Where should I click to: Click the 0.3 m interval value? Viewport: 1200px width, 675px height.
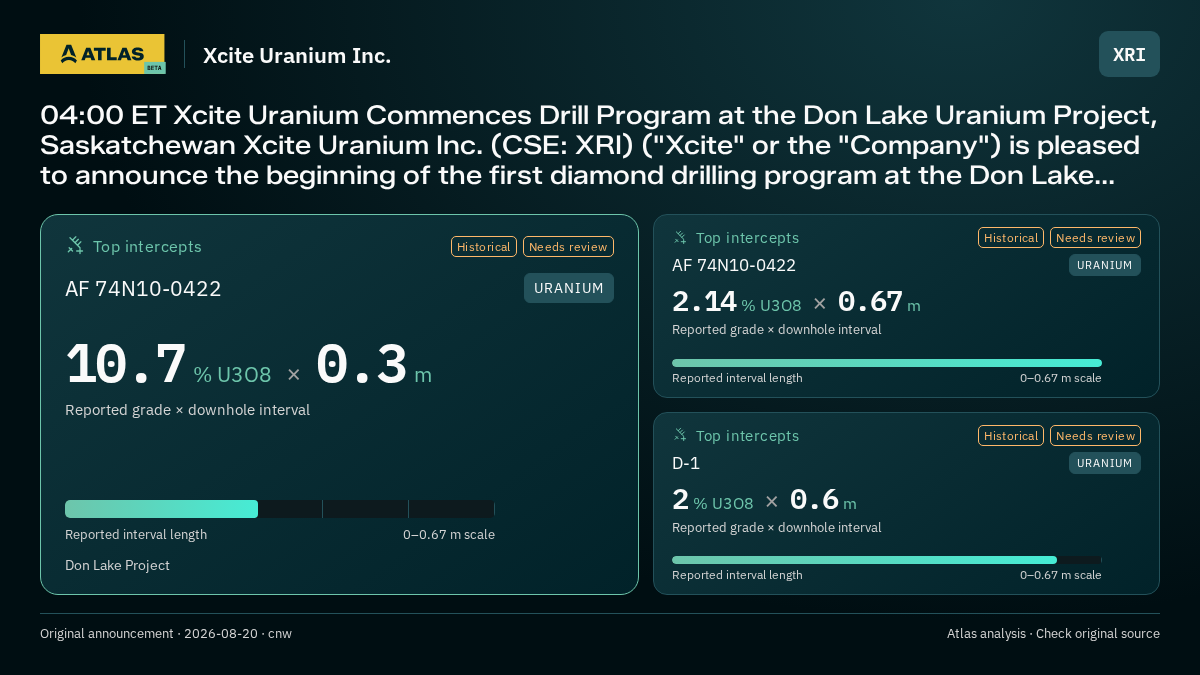pyautogui.click(x=374, y=365)
